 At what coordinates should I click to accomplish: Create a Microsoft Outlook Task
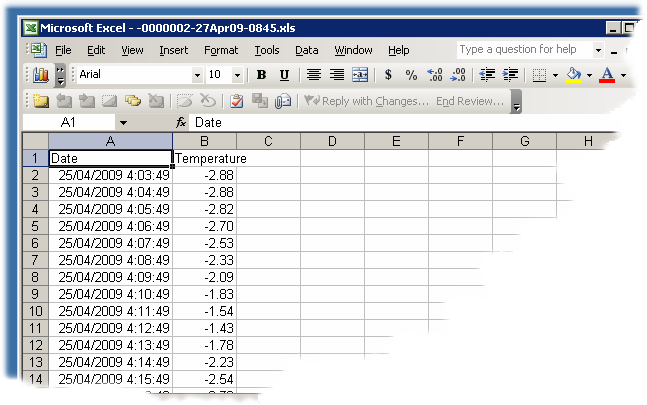point(236,101)
